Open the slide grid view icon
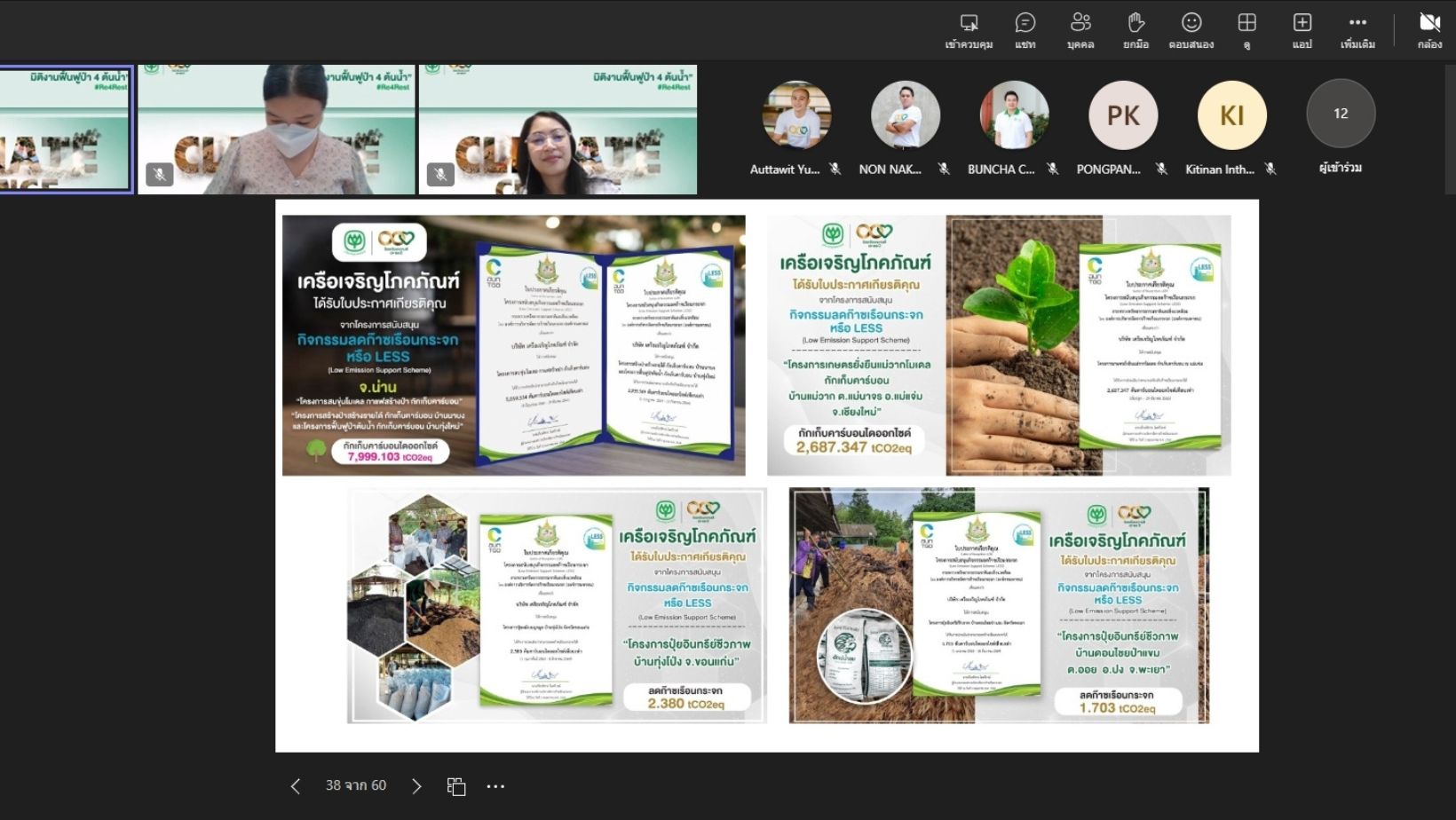Screen dimensions: 1456x820 click(x=456, y=786)
